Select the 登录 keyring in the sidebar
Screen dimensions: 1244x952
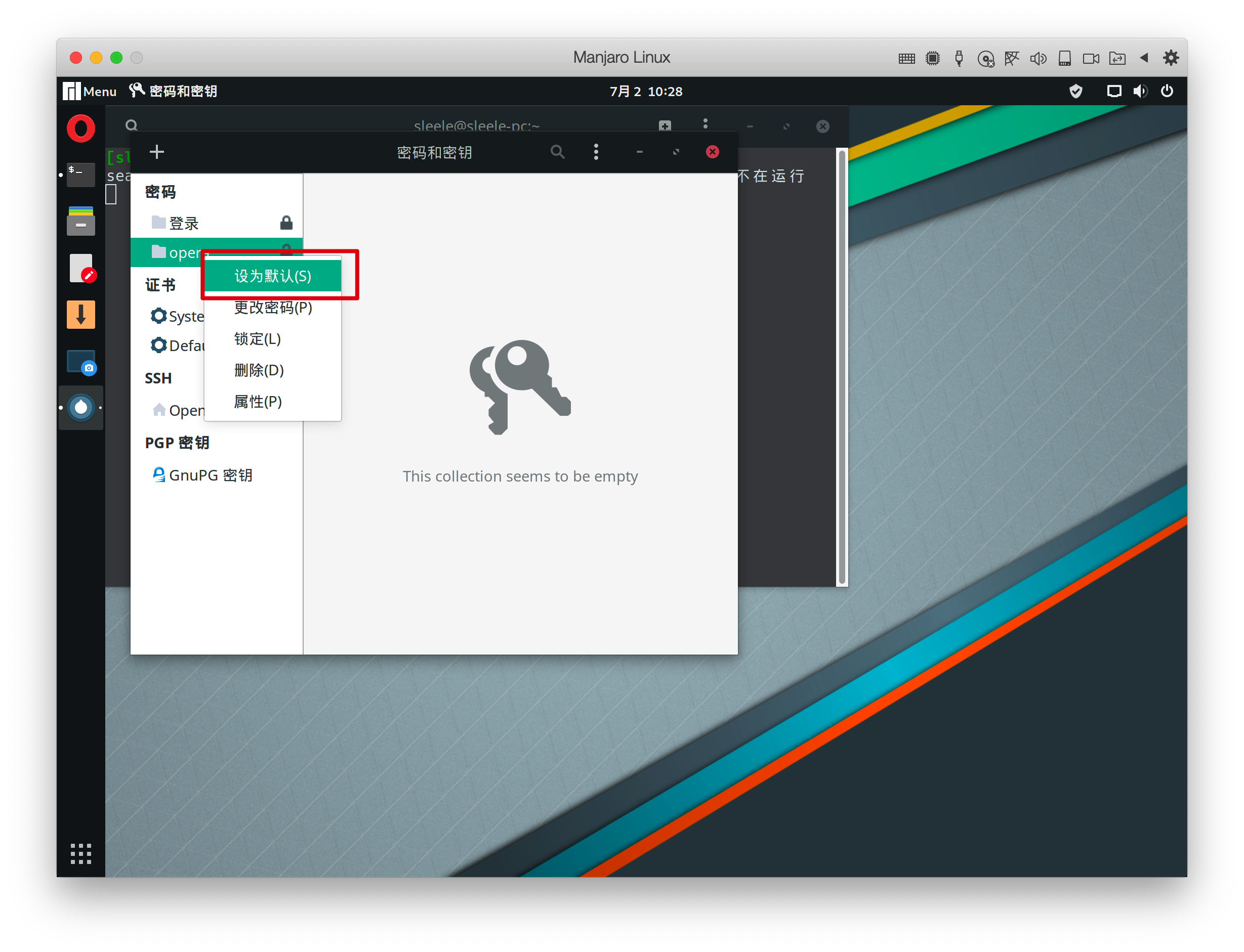pyautogui.click(x=217, y=223)
